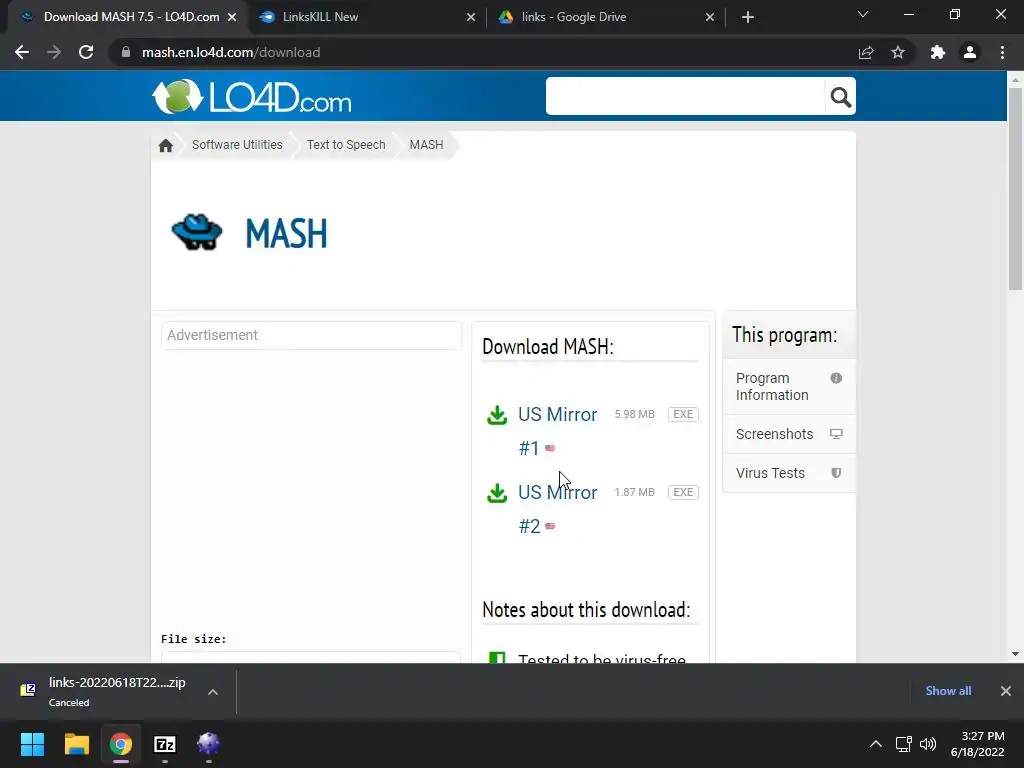Close the Download MASH tab
The height and width of the screenshot is (768, 1024).
tap(232, 17)
